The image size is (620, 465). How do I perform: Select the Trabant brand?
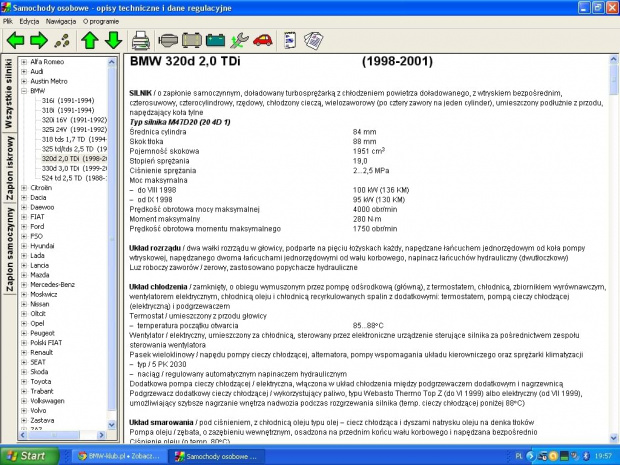pyautogui.click(x=42, y=391)
